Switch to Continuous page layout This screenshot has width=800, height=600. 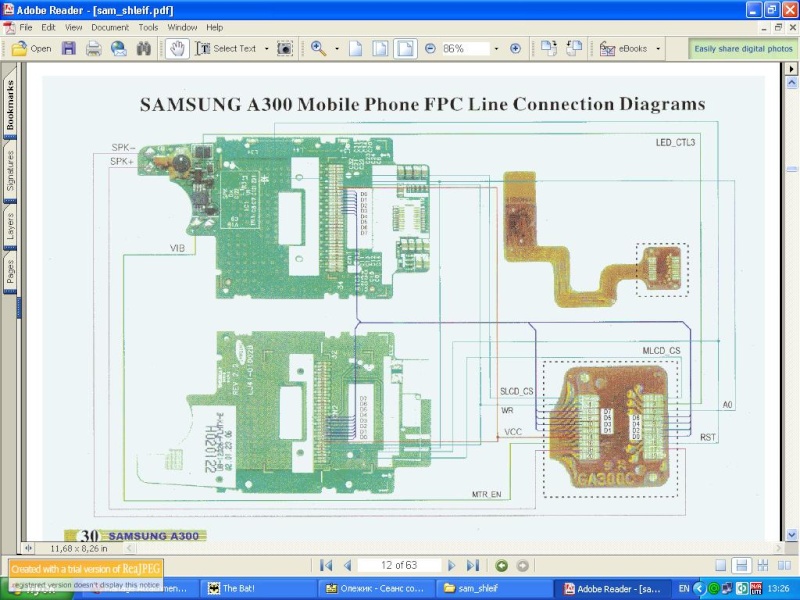(x=741, y=565)
